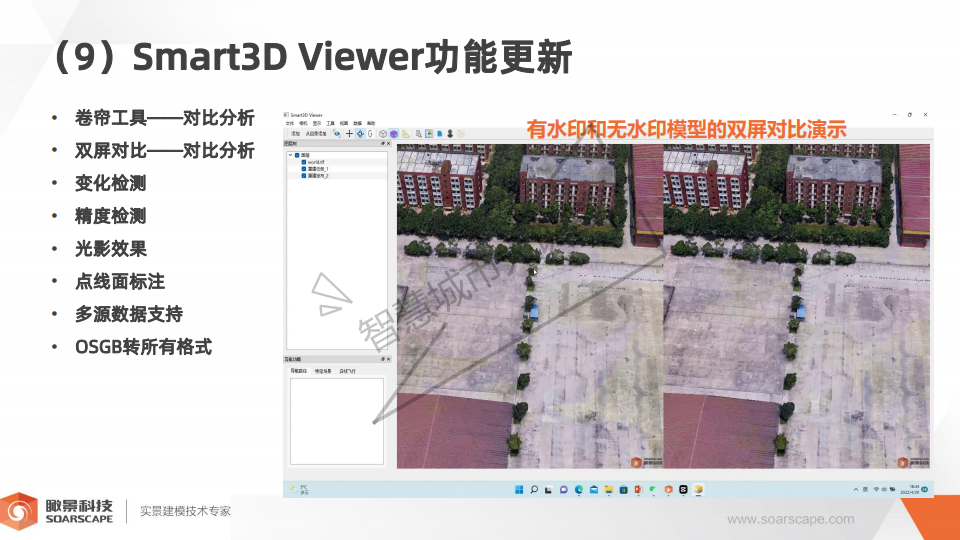960x540 pixels.
Task: Expand hidden system tray icons chevron
Action: pos(855,489)
